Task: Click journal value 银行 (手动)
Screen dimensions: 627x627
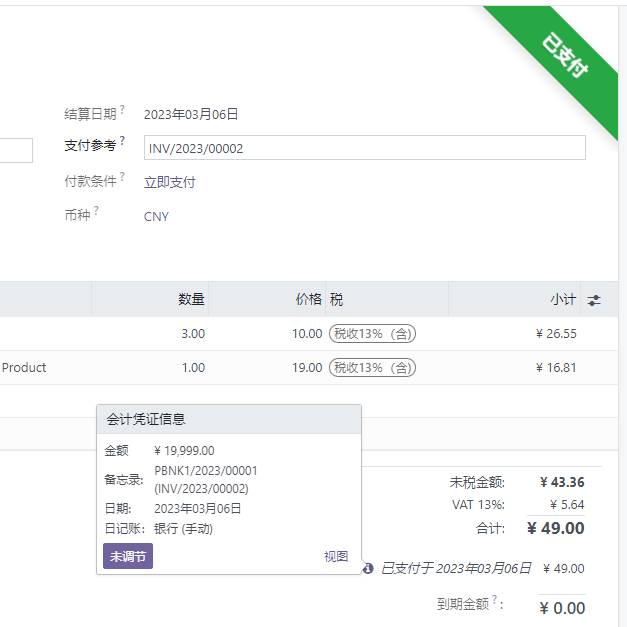Action: coord(183,529)
